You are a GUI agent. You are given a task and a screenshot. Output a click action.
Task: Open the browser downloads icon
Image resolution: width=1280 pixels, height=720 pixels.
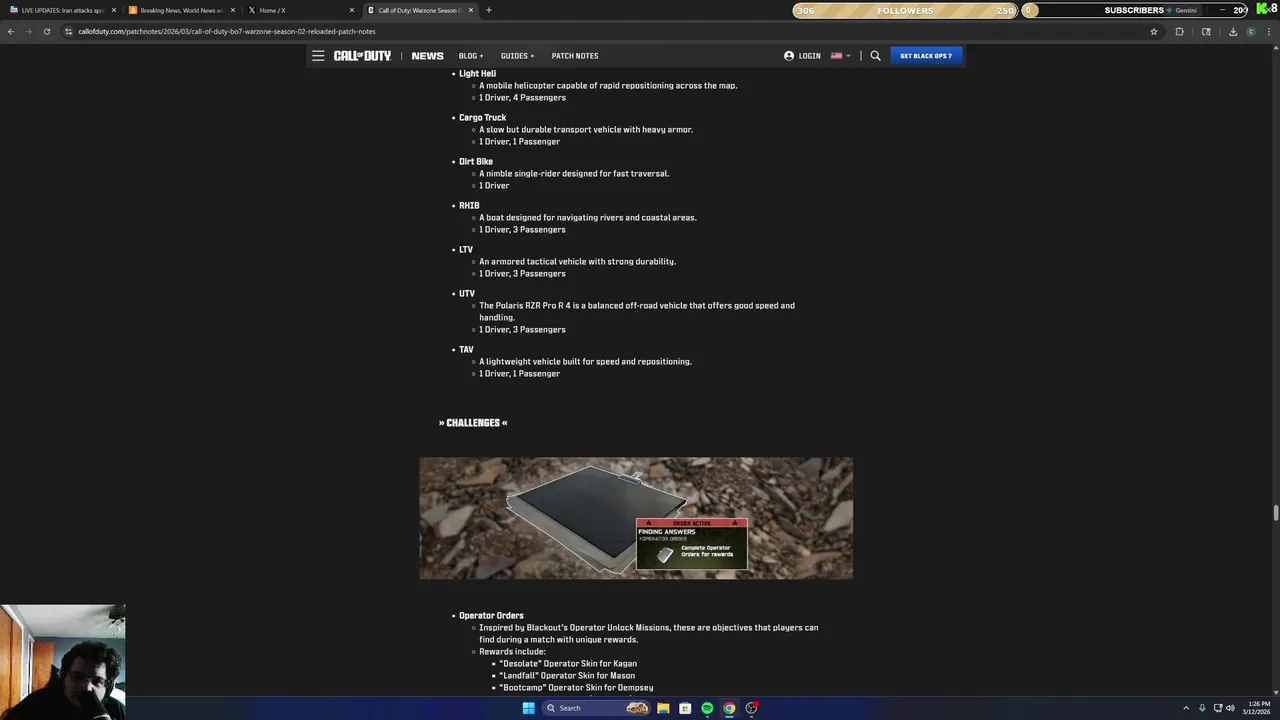pyautogui.click(x=1232, y=31)
